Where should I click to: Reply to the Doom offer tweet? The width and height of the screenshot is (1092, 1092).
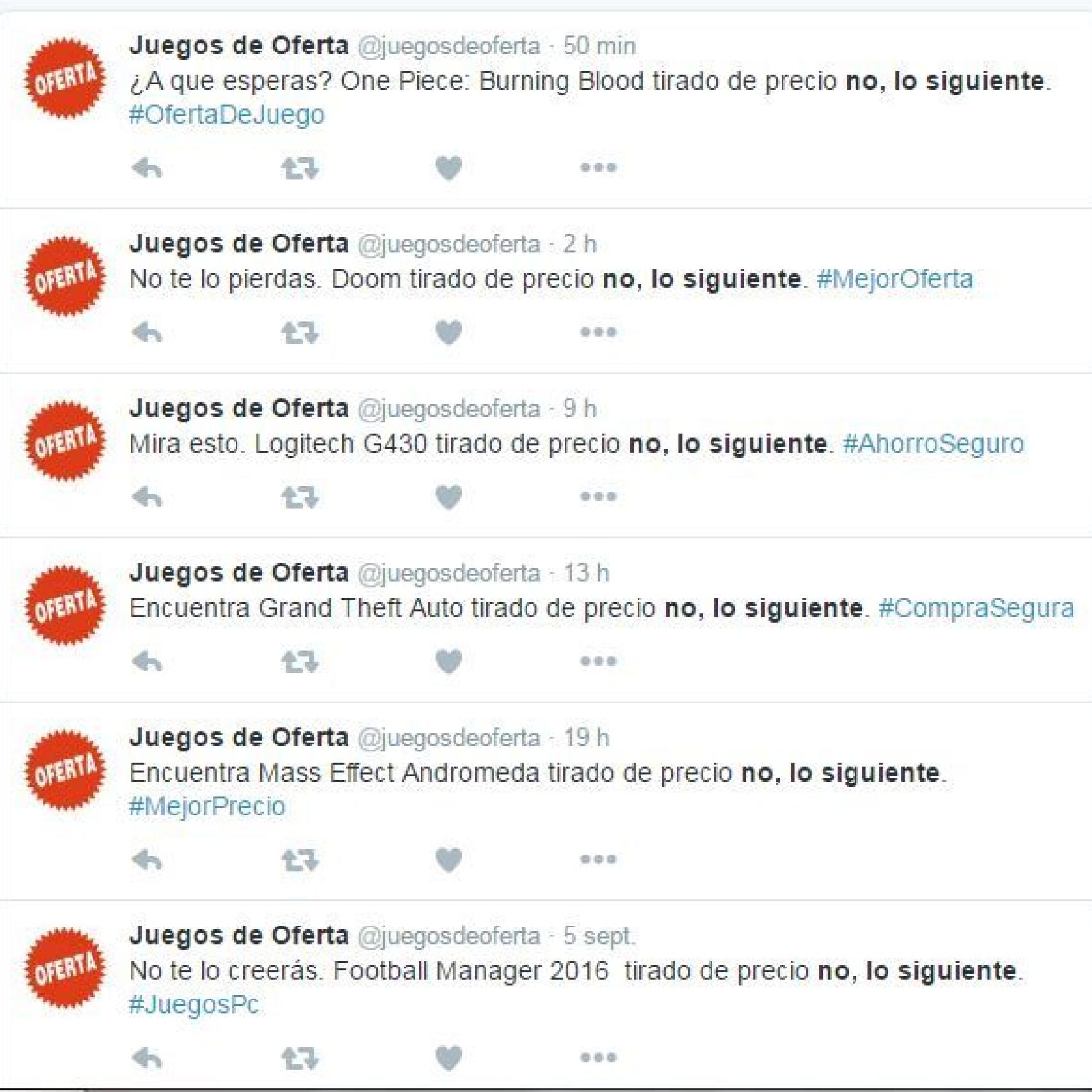coord(147,333)
